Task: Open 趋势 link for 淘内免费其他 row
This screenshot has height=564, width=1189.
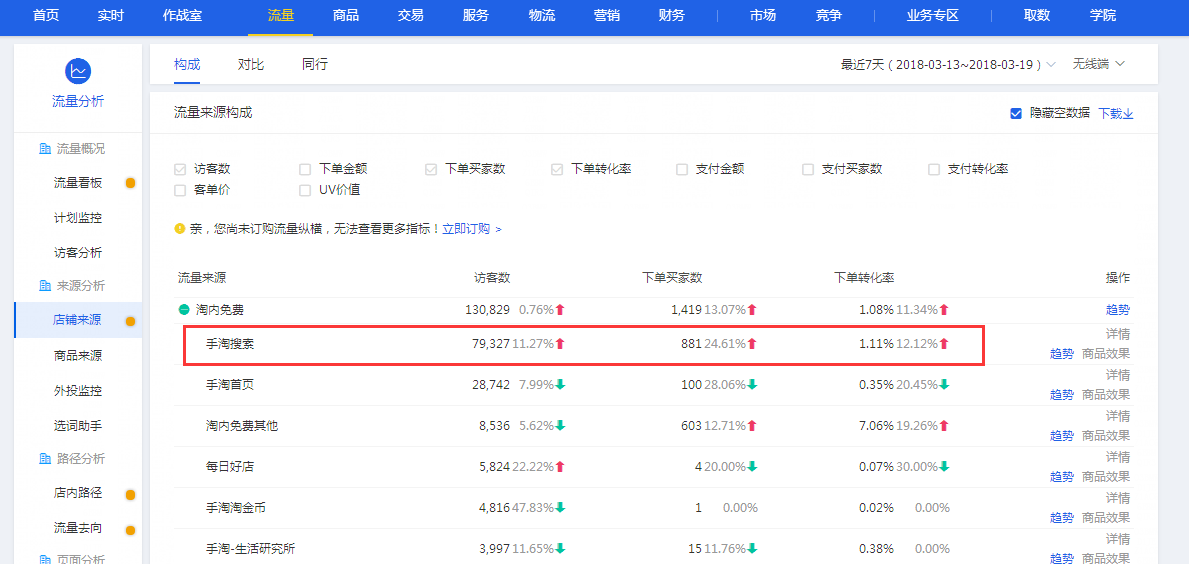Action: point(1062,435)
